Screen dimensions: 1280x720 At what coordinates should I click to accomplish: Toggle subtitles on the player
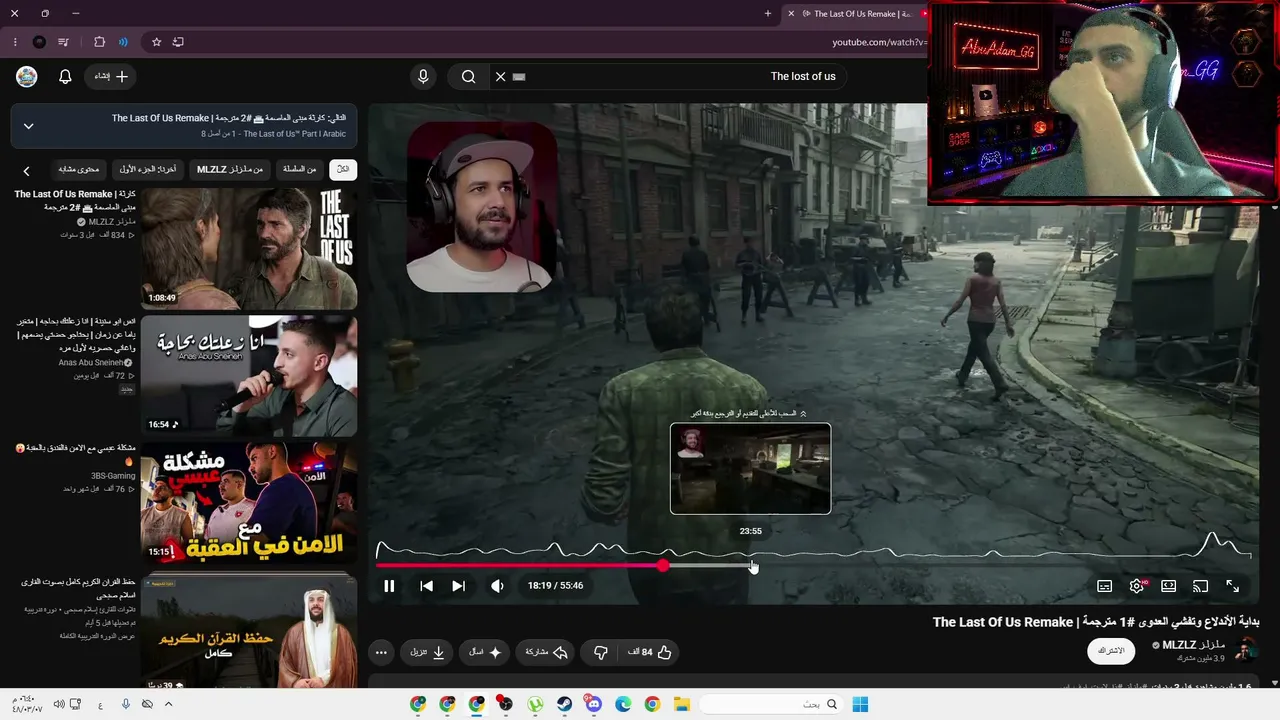point(1104,586)
